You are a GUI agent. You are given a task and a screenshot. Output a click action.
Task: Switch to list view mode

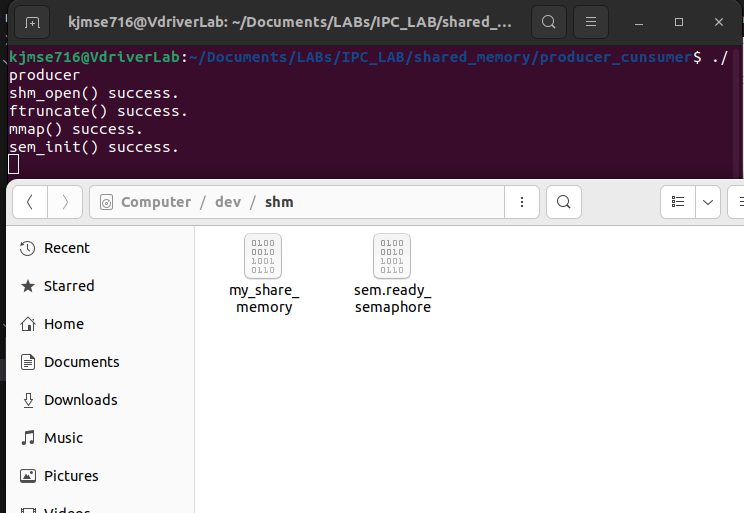point(678,202)
